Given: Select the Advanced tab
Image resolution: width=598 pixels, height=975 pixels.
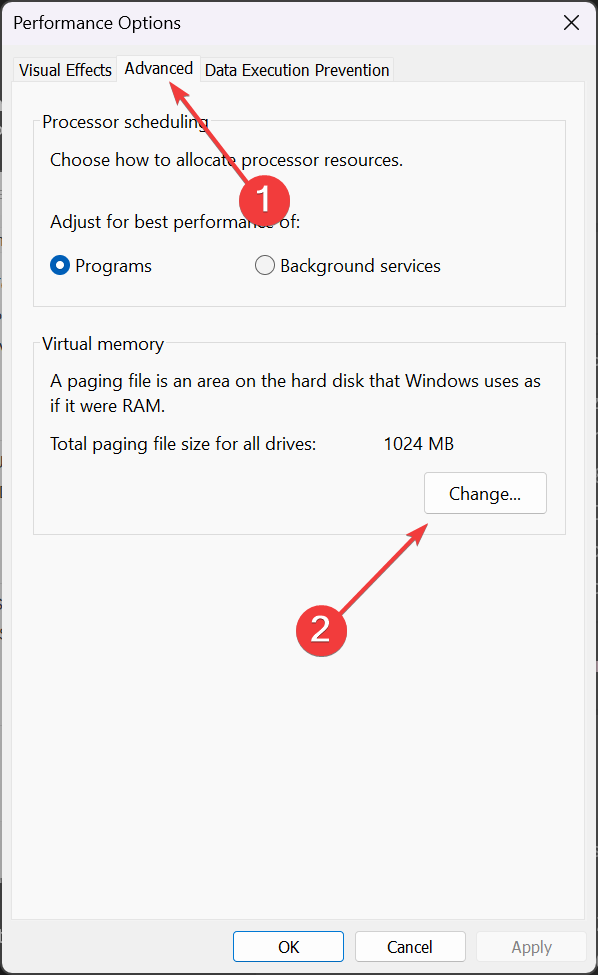Looking at the screenshot, I should tap(159, 68).
